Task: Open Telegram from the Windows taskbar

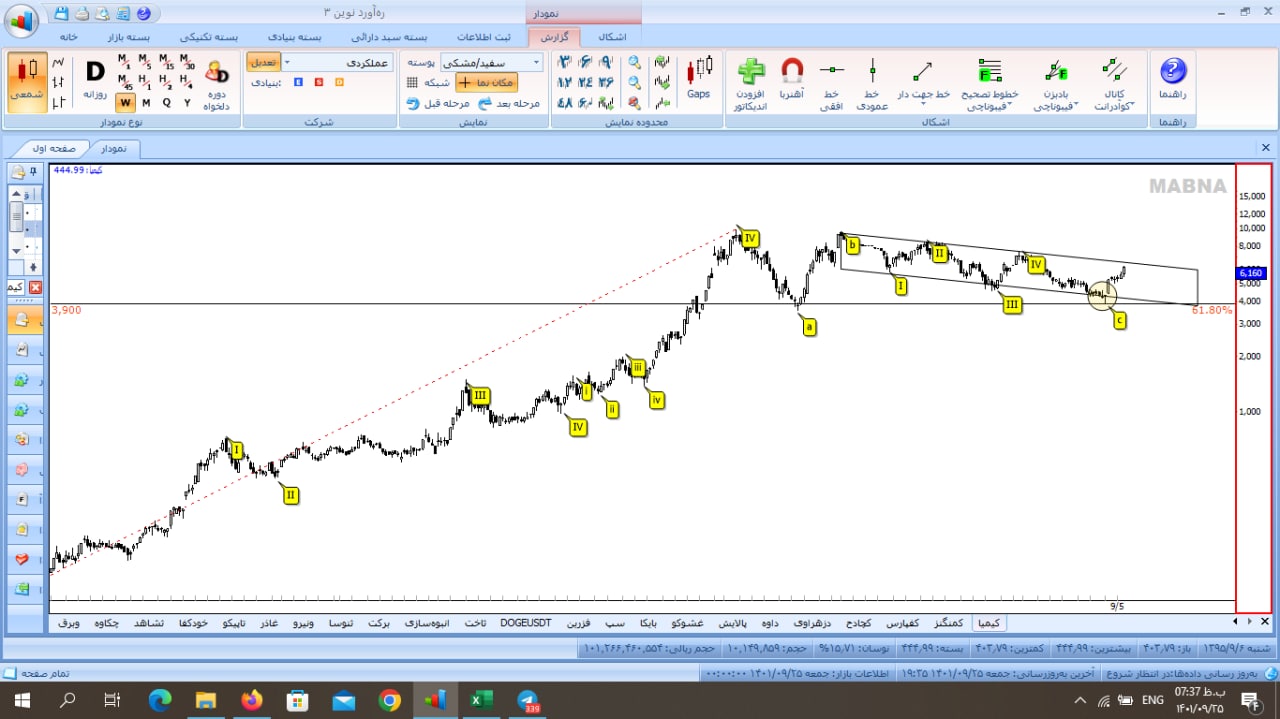Action: (x=526, y=700)
